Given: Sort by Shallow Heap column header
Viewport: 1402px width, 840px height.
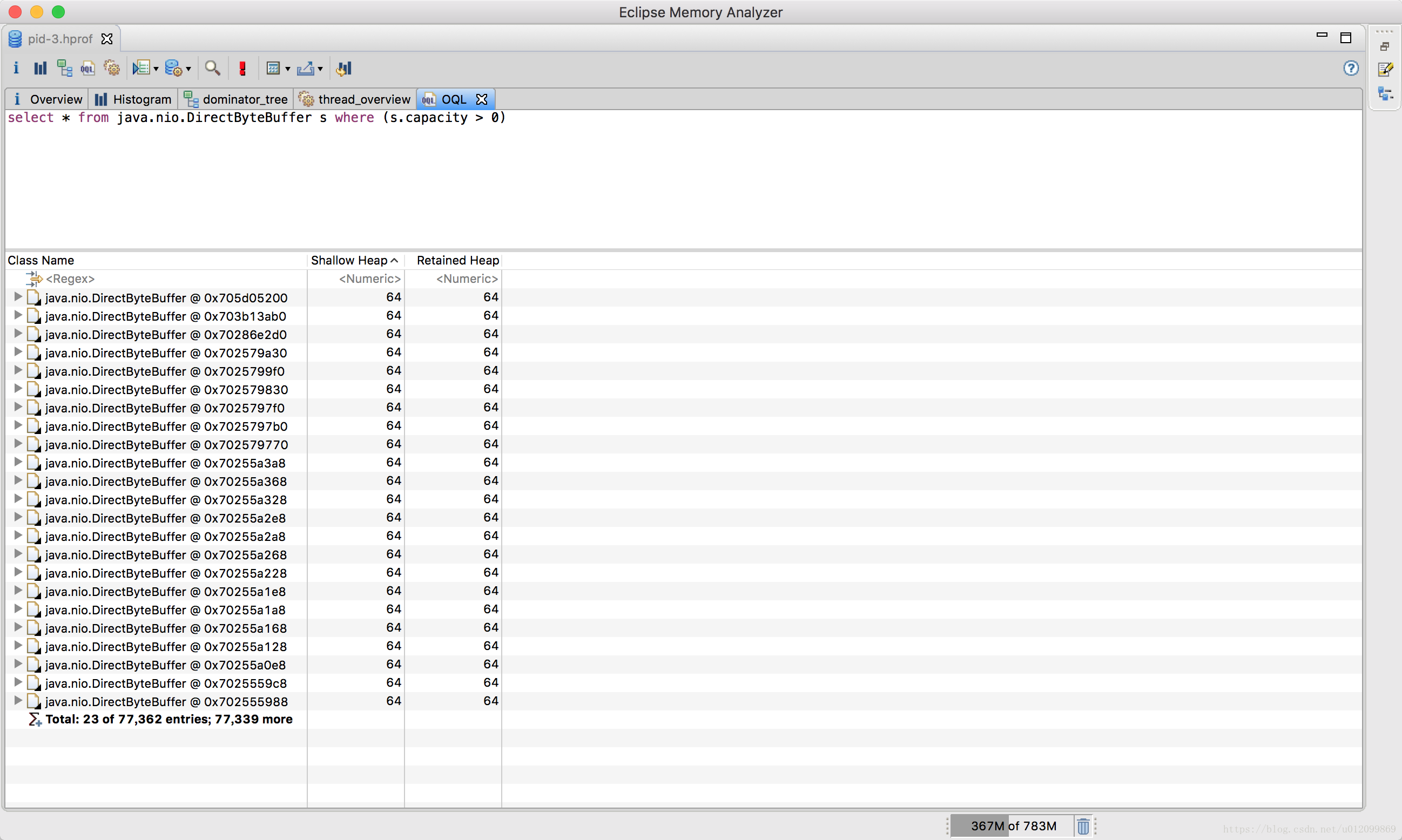Looking at the screenshot, I should click(x=355, y=260).
